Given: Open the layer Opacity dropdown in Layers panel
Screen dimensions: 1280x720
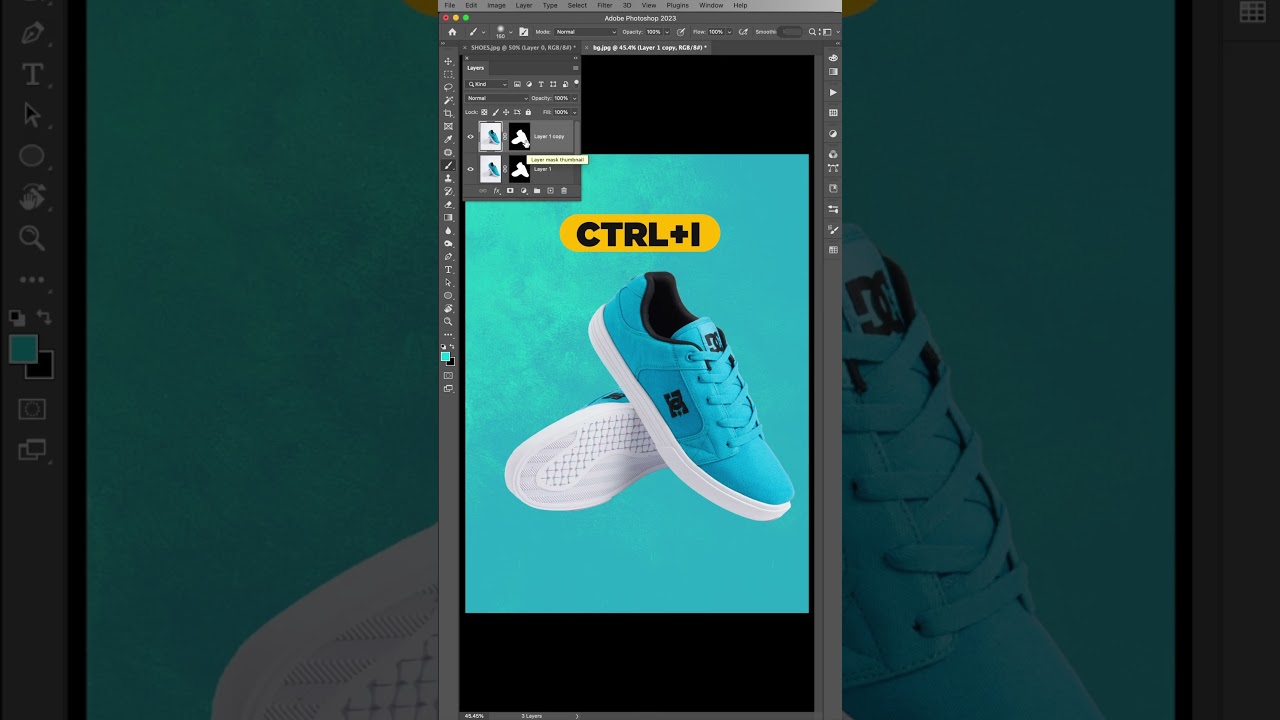Looking at the screenshot, I should (575, 98).
